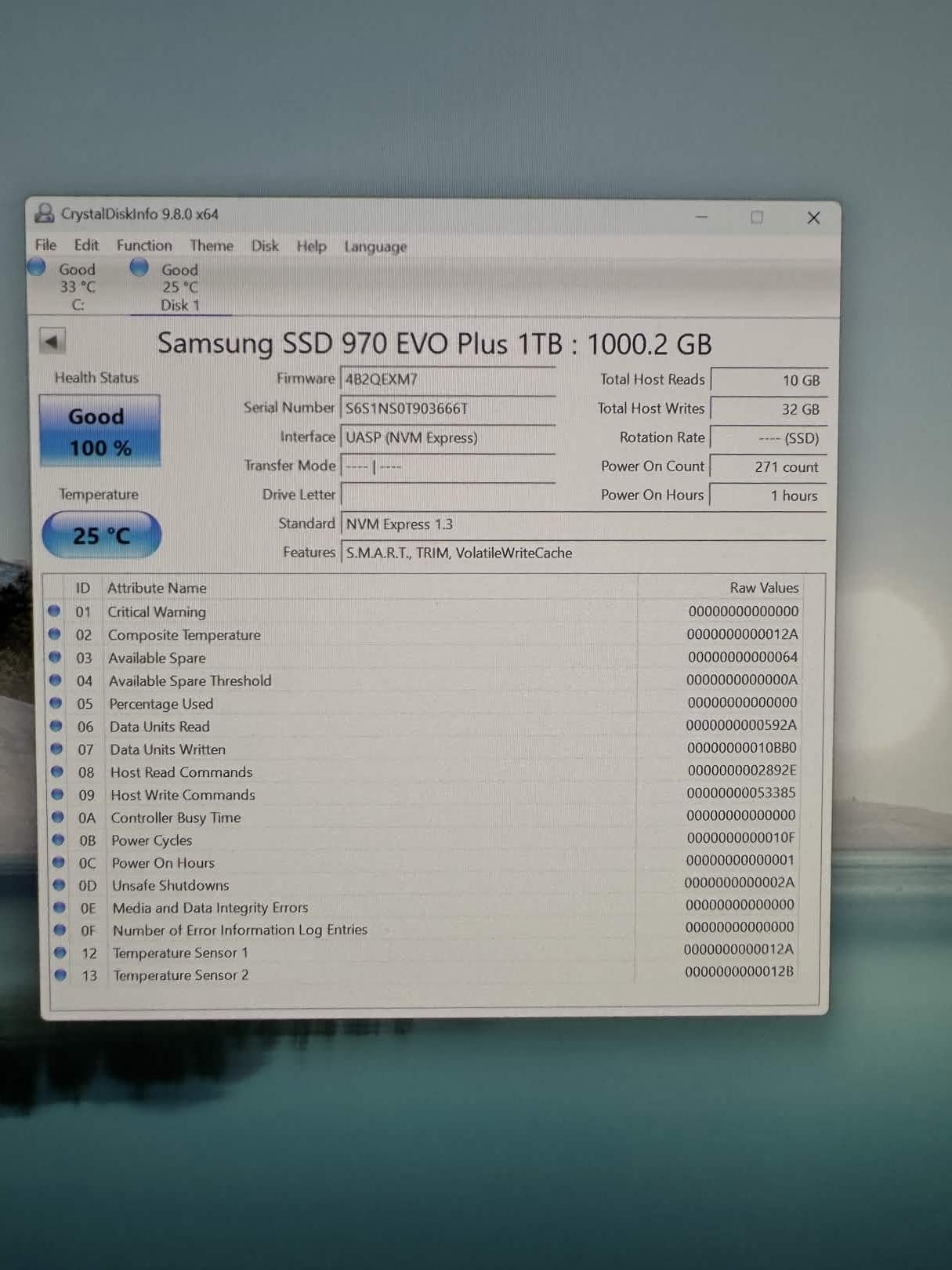Viewport: 952px width, 1270px height.
Task: Click the empty Drive Letter field
Action: [x=448, y=495]
